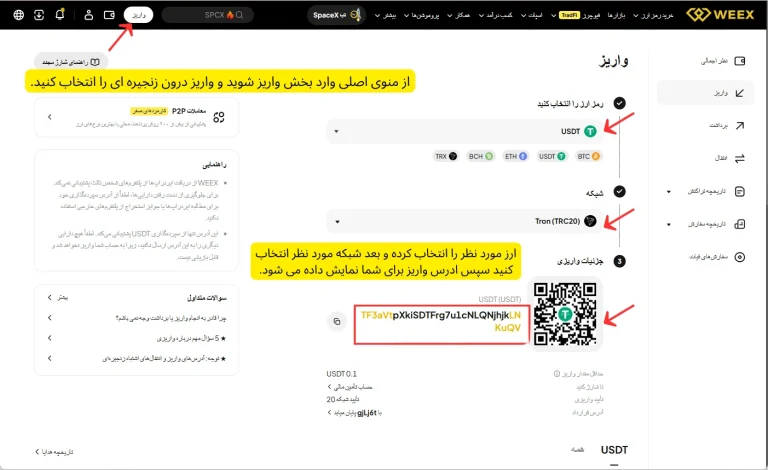This screenshot has height=470, width=768.
Task: Switch to the USDT history tab
Action: pyautogui.click(x=614, y=450)
